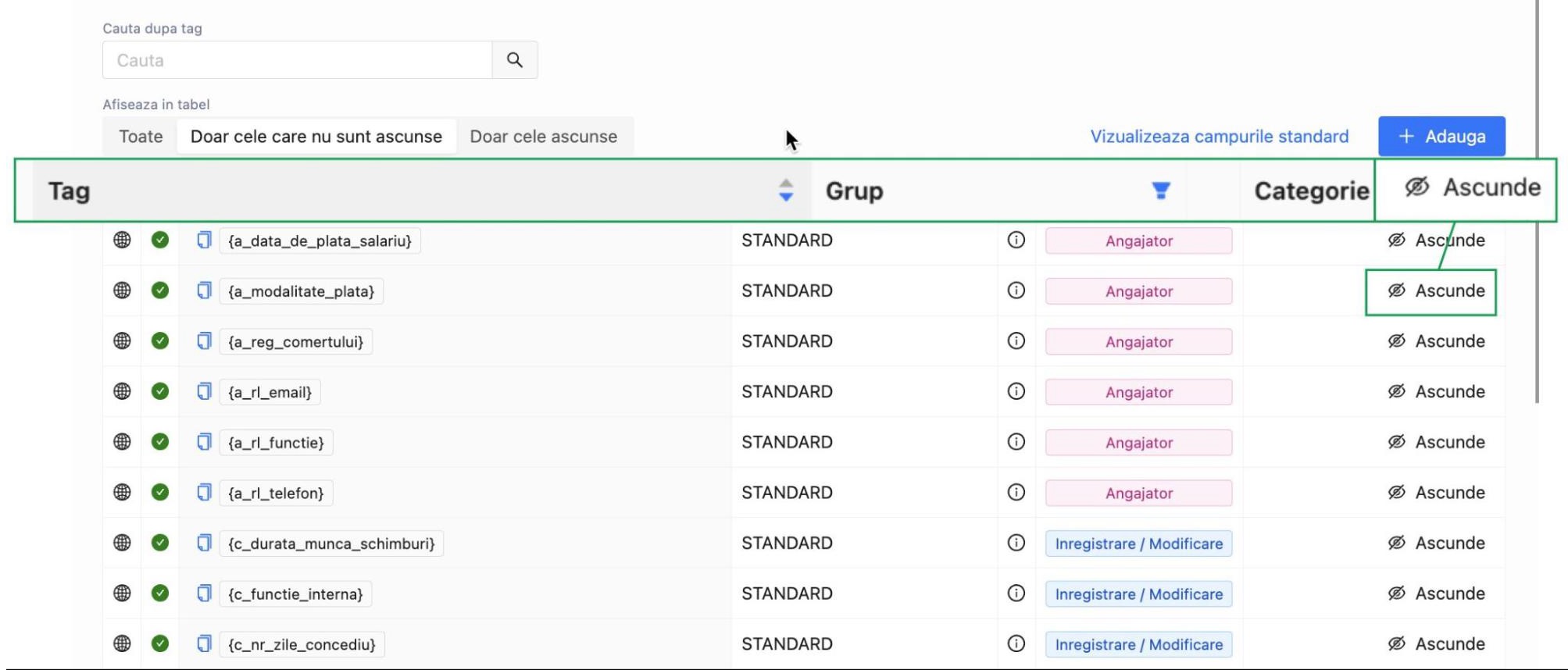Open info icon for a_data_de_plata_salariu row
The image size is (1568, 670).
(1016, 240)
